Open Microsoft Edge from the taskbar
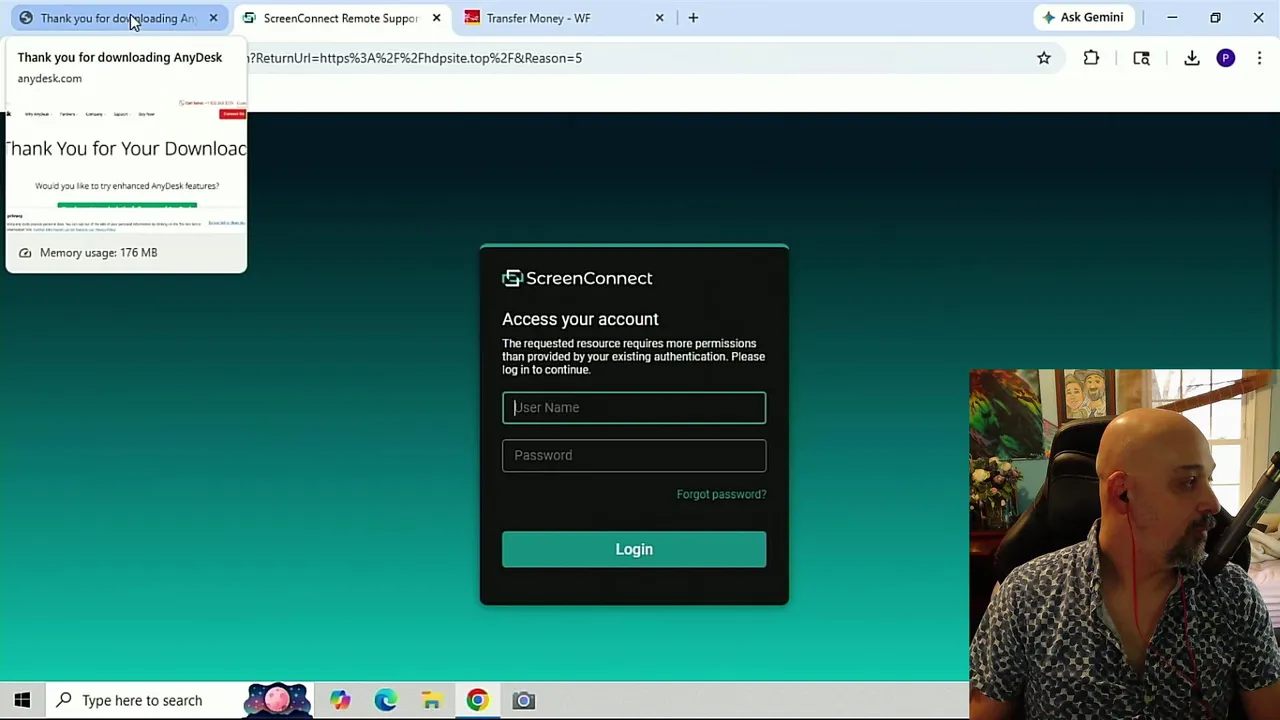This screenshot has width=1280, height=720. [386, 700]
